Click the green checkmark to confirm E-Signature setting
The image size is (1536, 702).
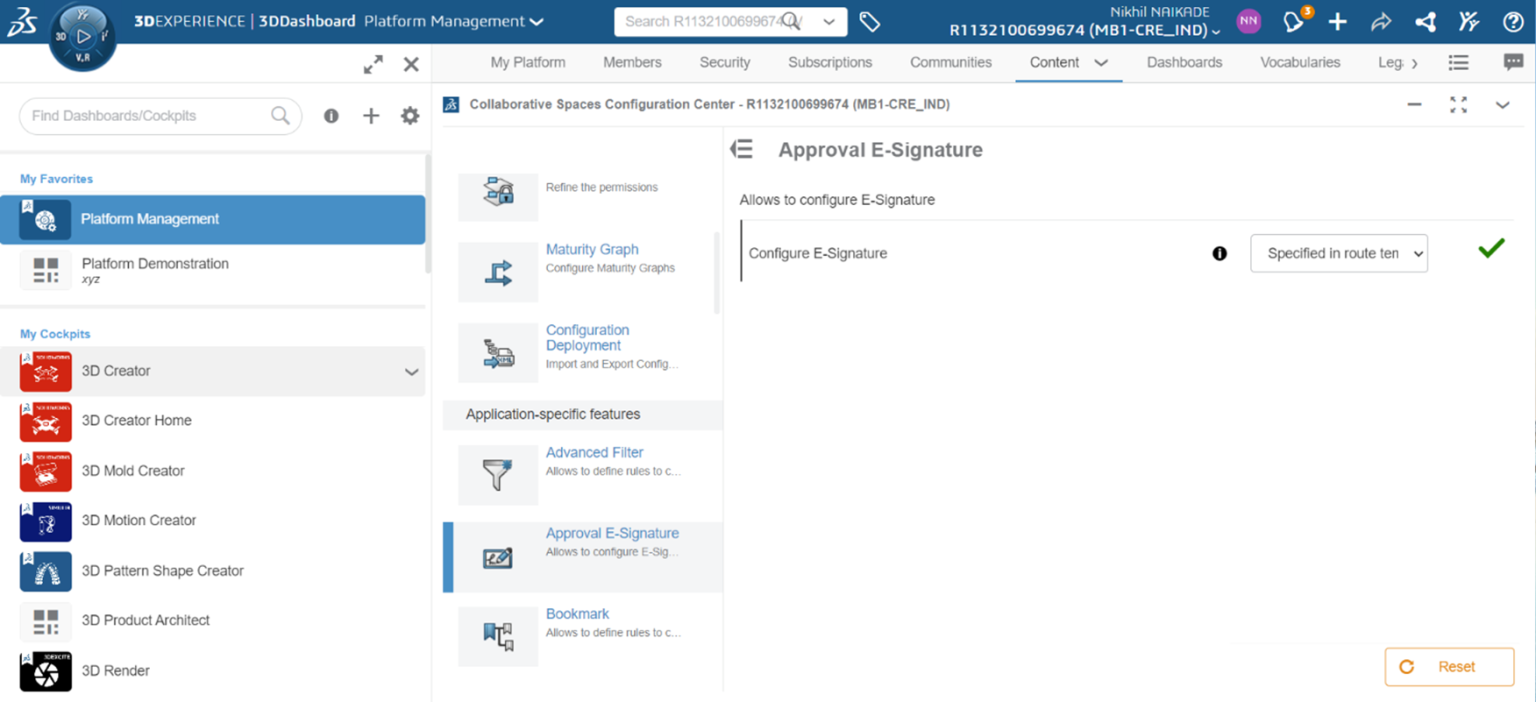tap(1490, 249)
